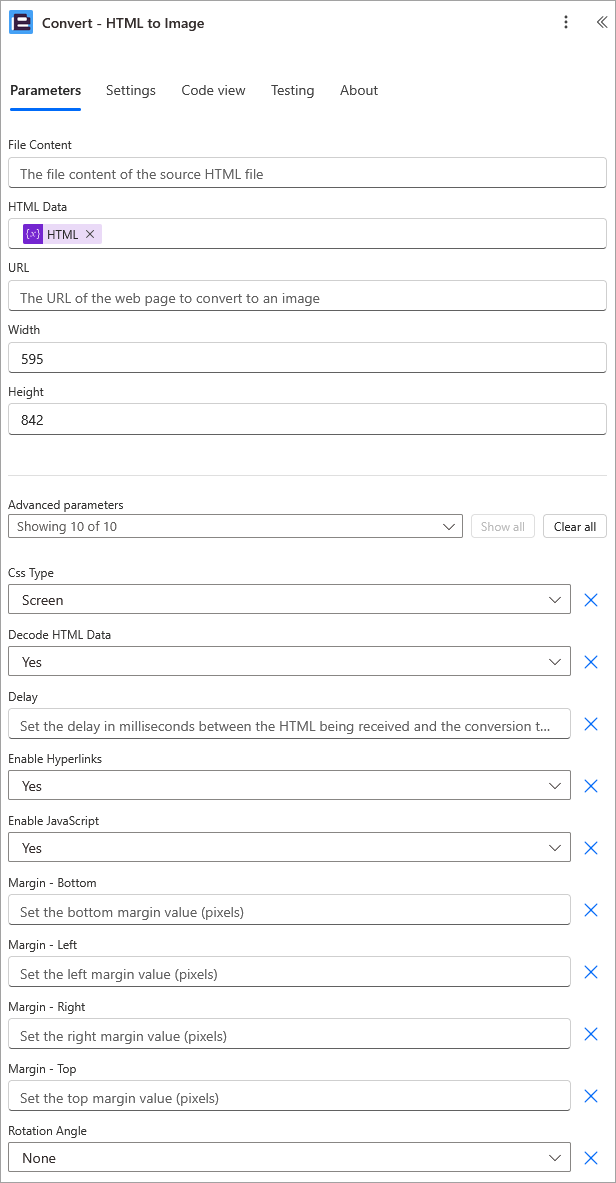Open the Code view tab
Screen dimensions: 616x1183
click(214, 91)
